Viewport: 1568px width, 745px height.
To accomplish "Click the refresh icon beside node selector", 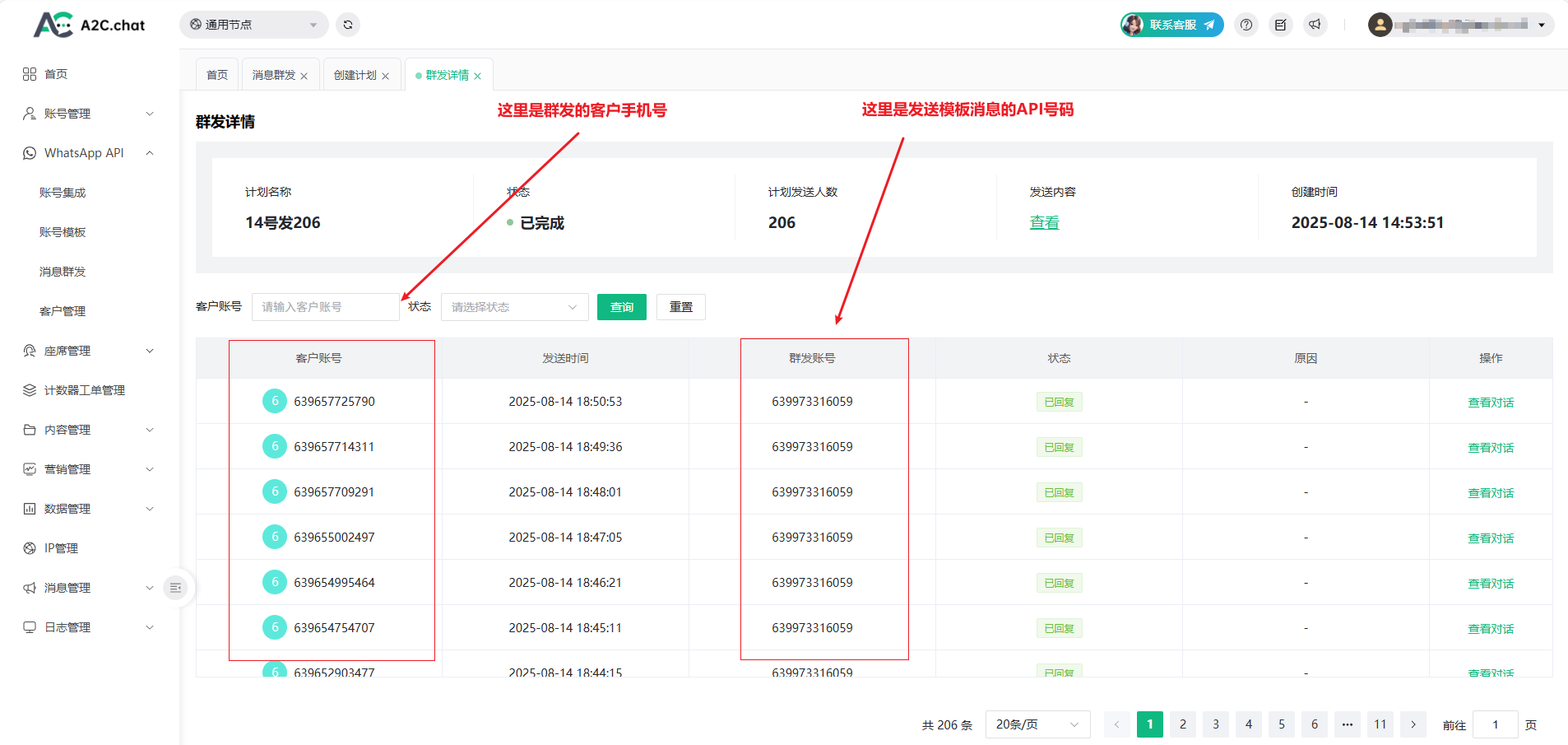I will click(x=348, y=25).
